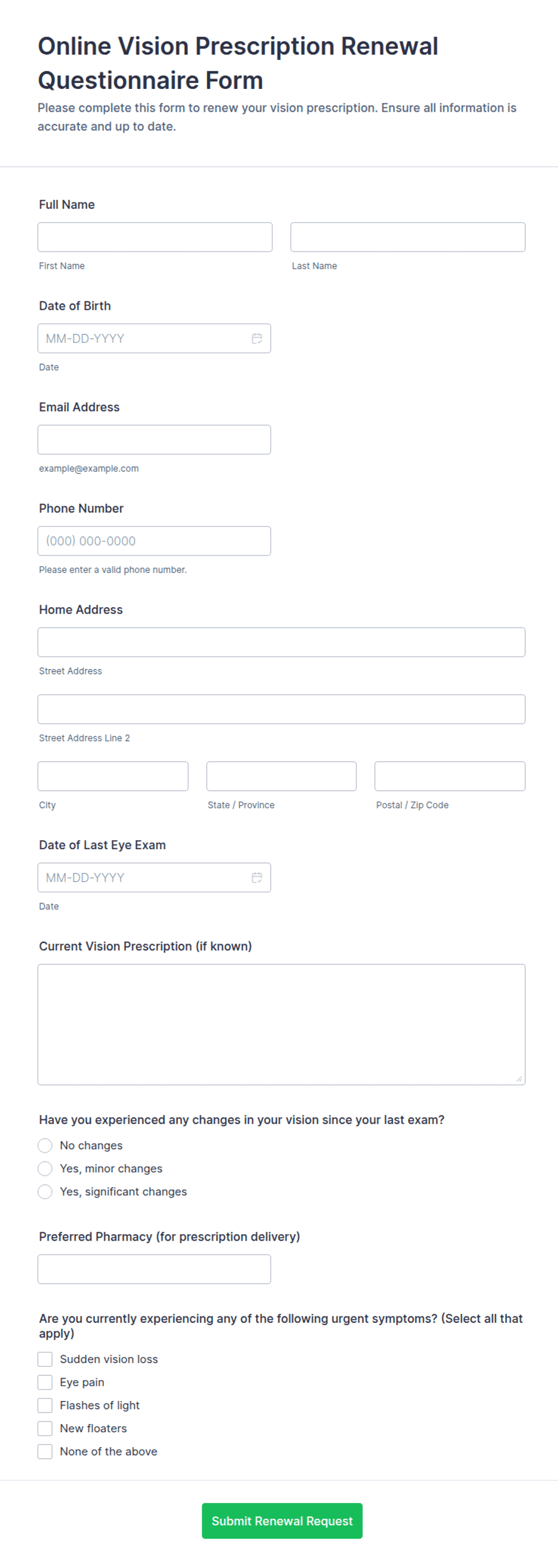Image resolution: width=558 pixels, height=1568 pixels.
Task: Tick the Eye pain checkbox
Action: coord(45,1382)
